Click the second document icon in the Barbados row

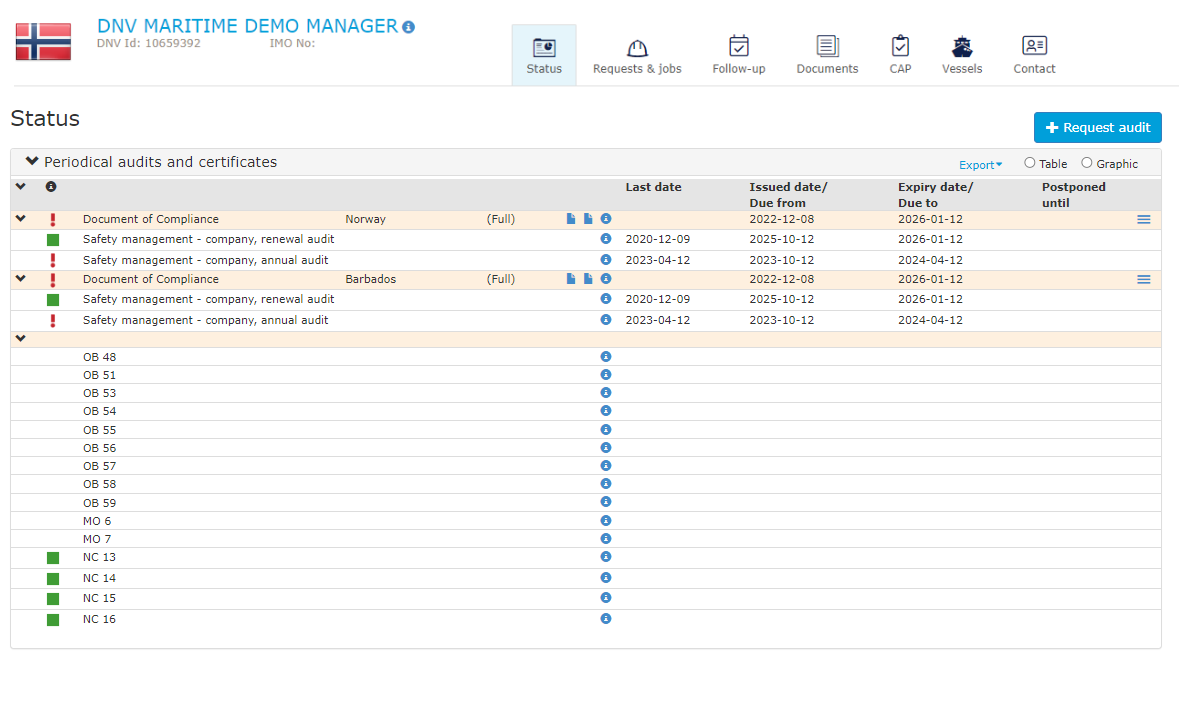(x=588, y=279)
